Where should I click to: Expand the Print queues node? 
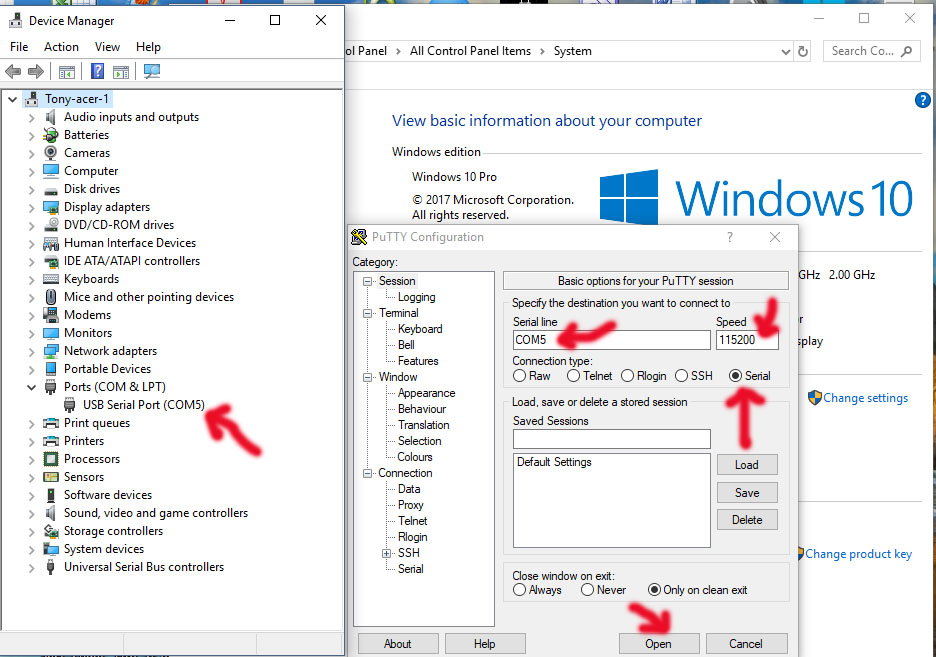point(31,423)
